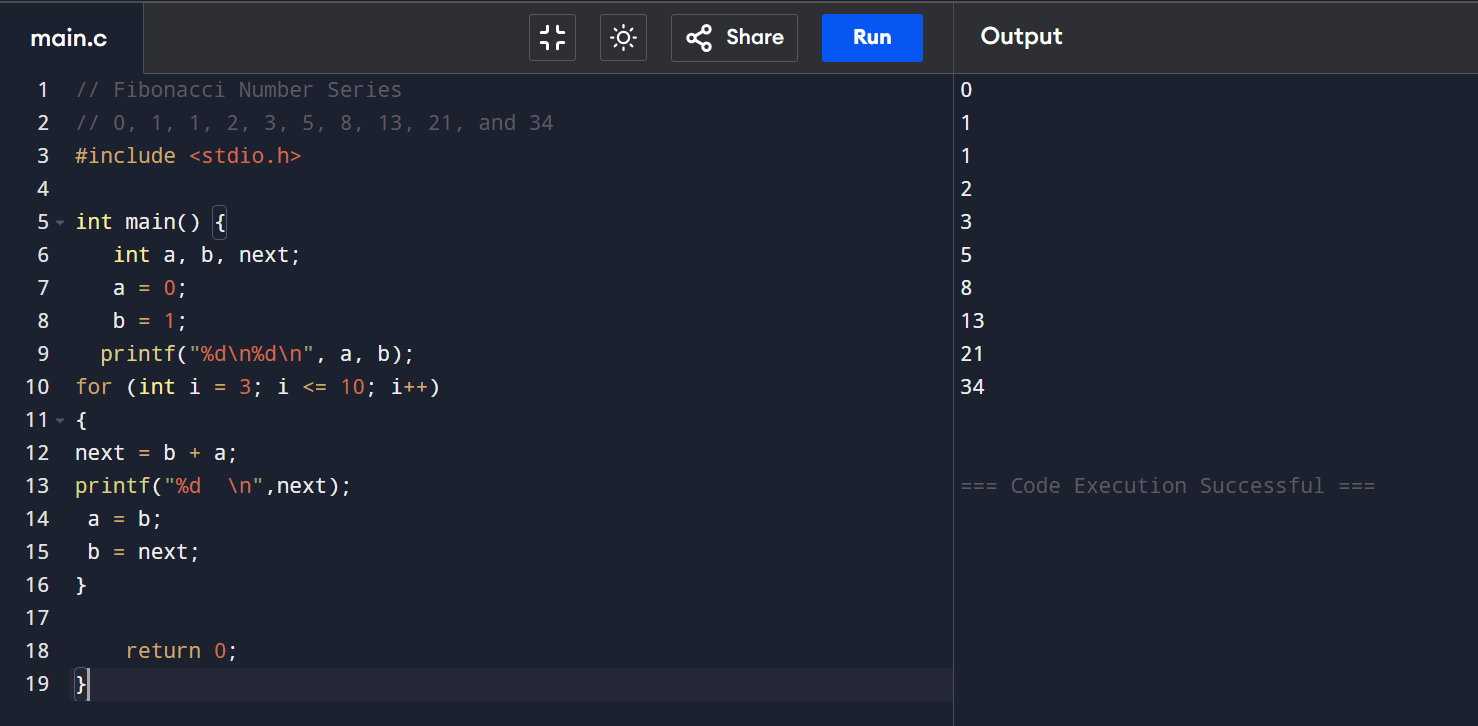
Task: Click the Share button
Action: (734, 38)
